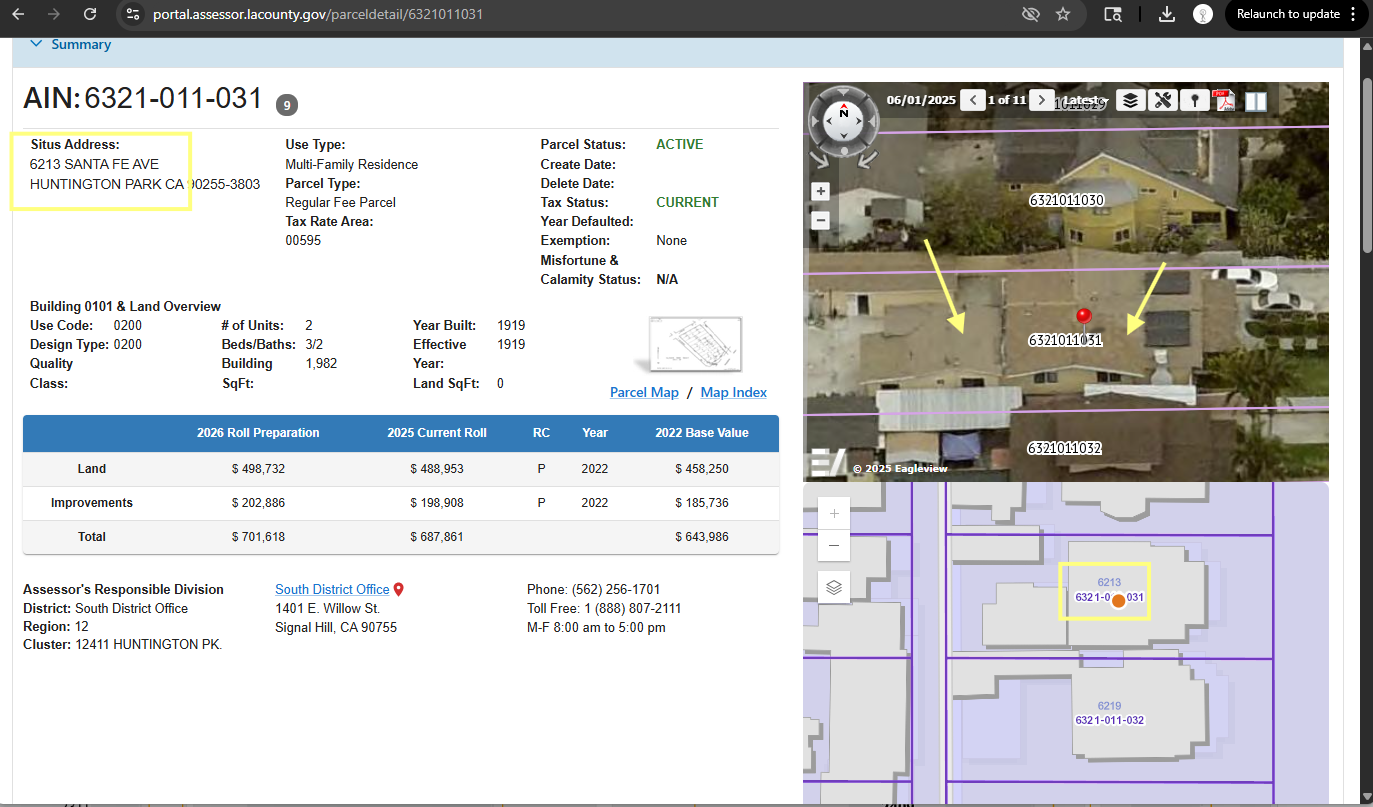Go to next aerial image

(x=1042, y=100)
